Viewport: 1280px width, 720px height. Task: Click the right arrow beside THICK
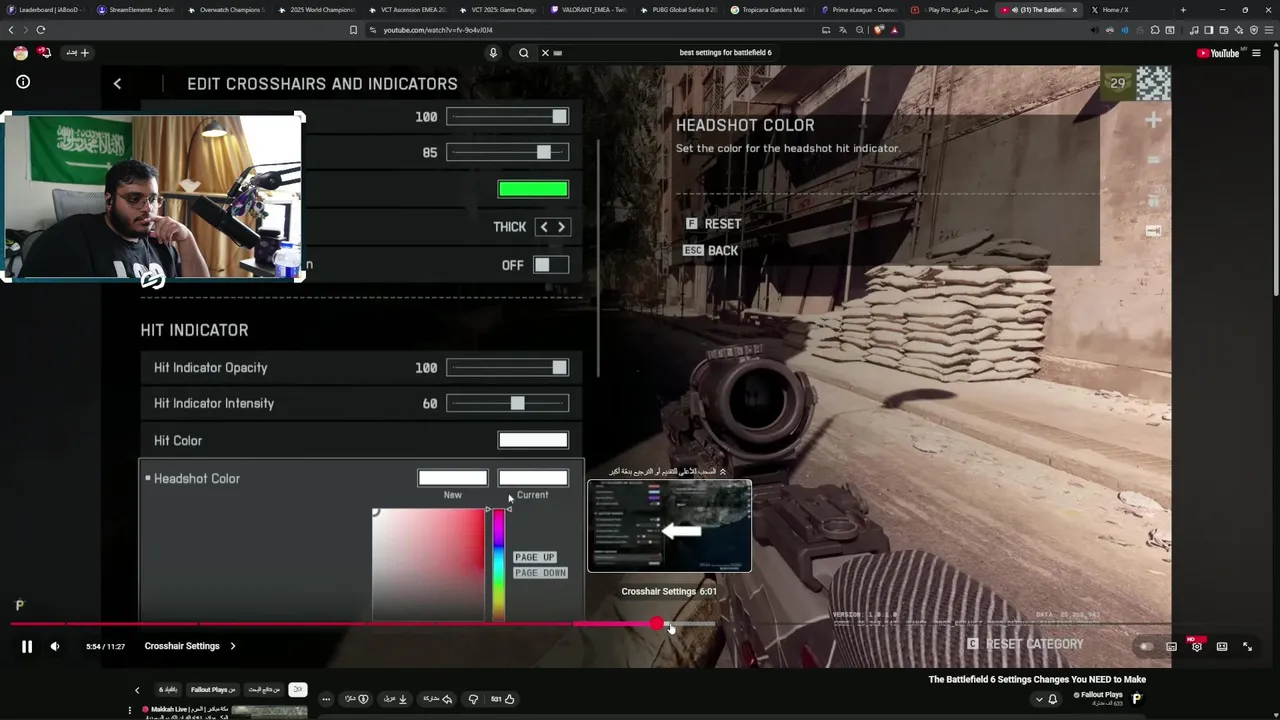561,227
